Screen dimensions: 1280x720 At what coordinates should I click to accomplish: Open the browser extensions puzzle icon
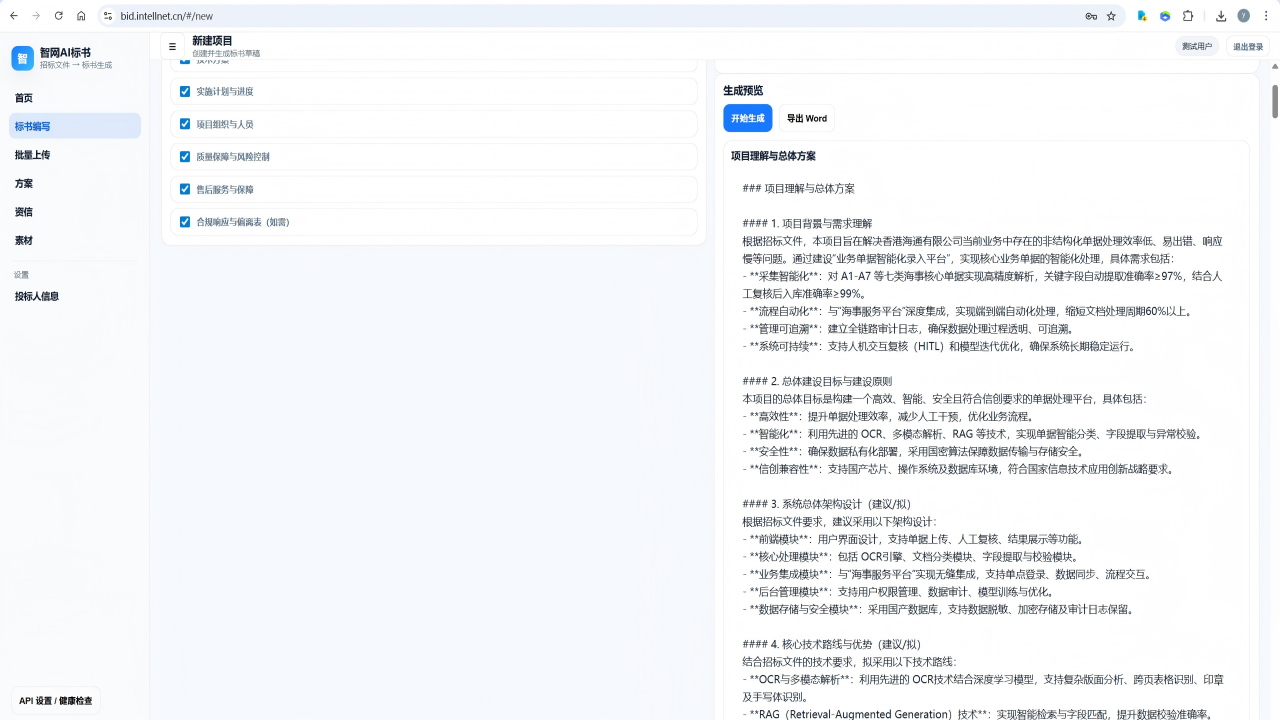[1188, 16]
